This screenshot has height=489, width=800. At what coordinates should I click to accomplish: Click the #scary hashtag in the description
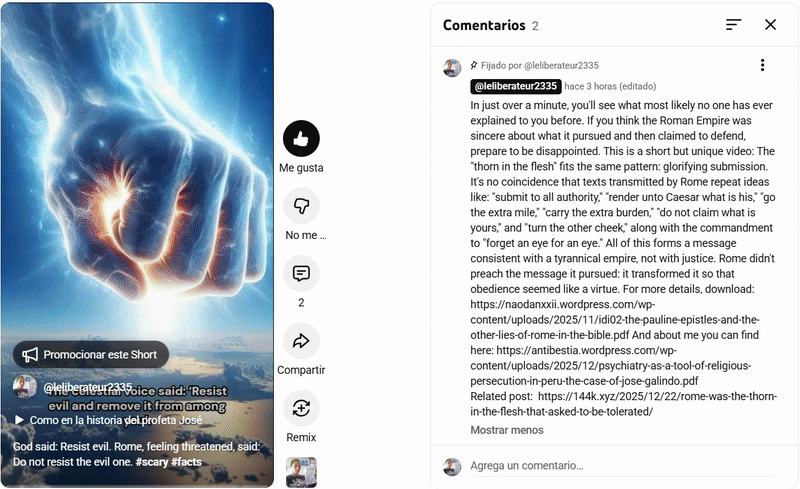pos(152,462)
